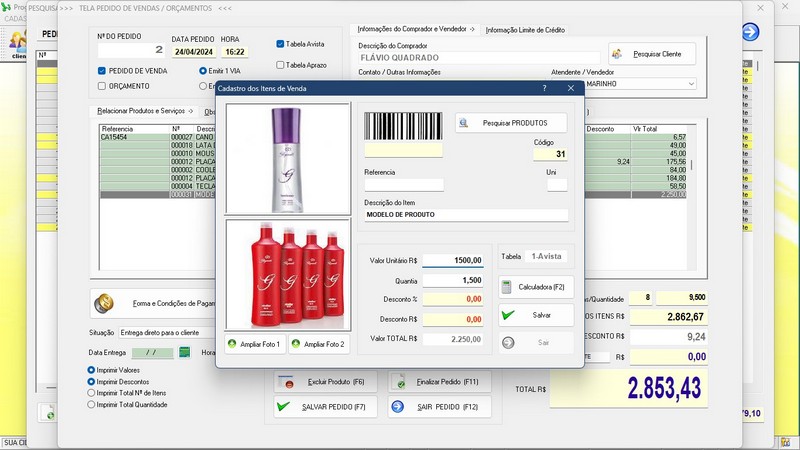Click the barcode image in item dialog
Viewport: 800px width, 450px height.
click(403, 127)
